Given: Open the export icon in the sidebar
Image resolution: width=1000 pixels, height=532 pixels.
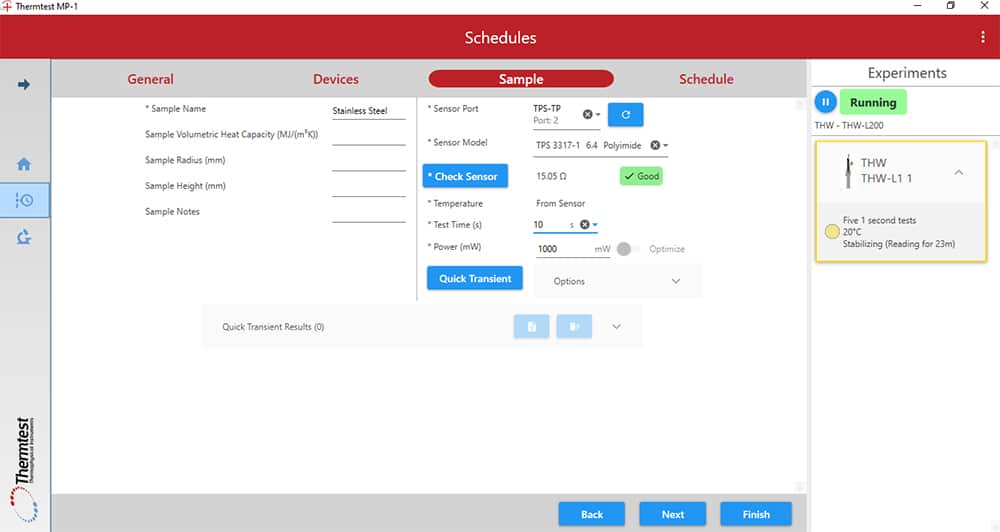Looking at the screenshot, I should coord(24,237).
